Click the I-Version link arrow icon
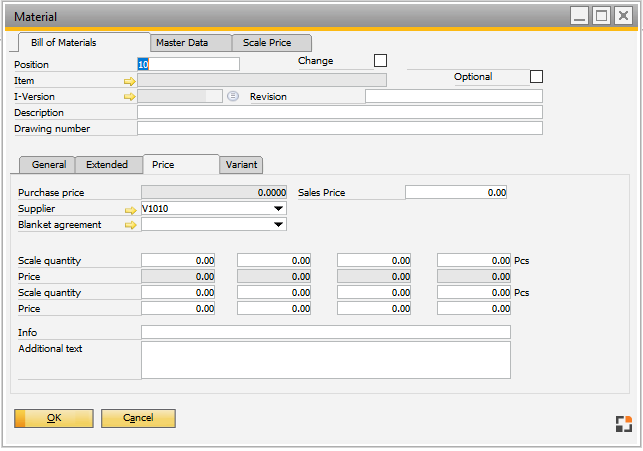This screenshot has width=643, height=451. 129,97
